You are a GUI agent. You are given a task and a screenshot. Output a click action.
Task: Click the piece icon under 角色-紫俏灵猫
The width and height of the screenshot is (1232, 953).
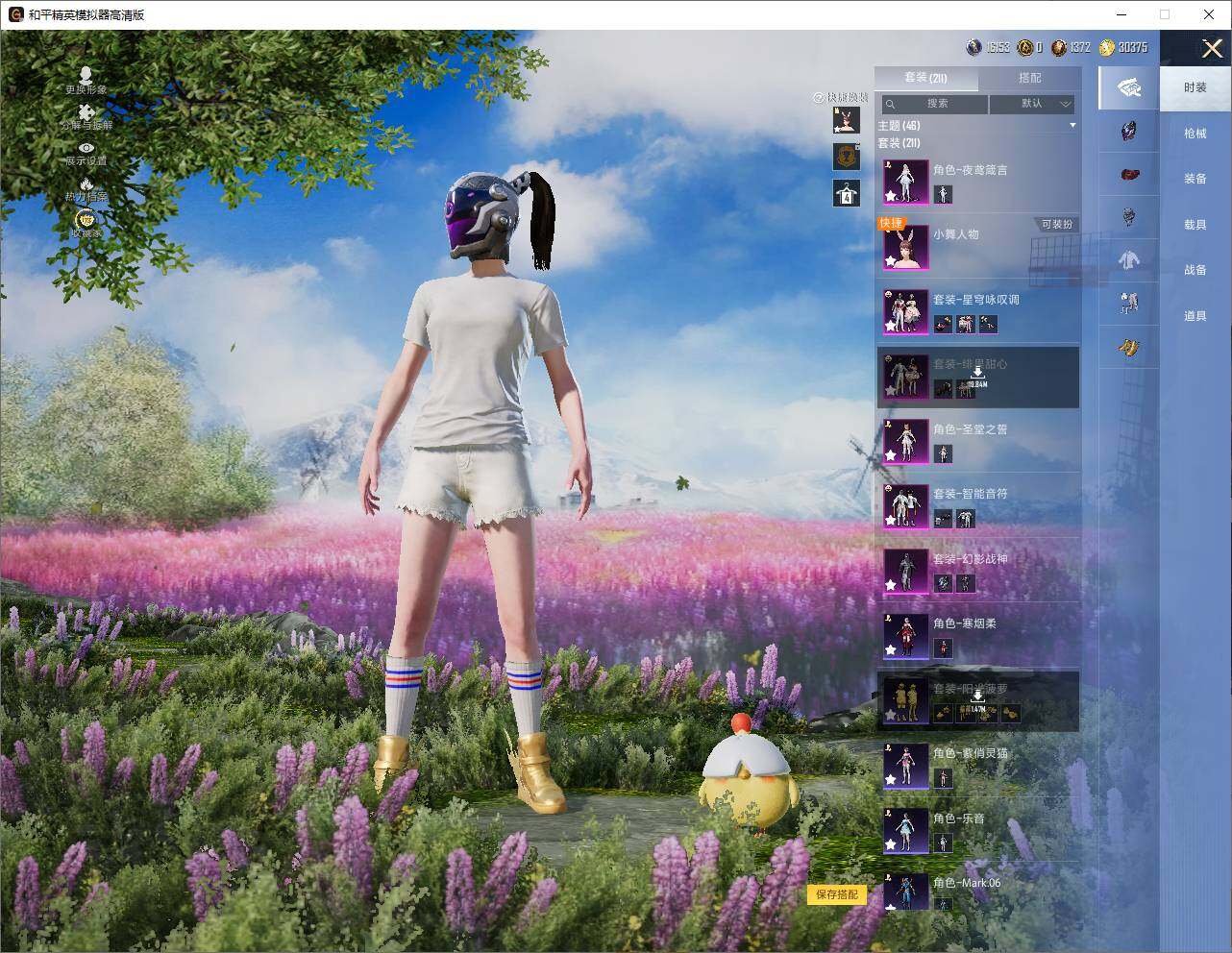pyautogui.click(x=943, y=779)
